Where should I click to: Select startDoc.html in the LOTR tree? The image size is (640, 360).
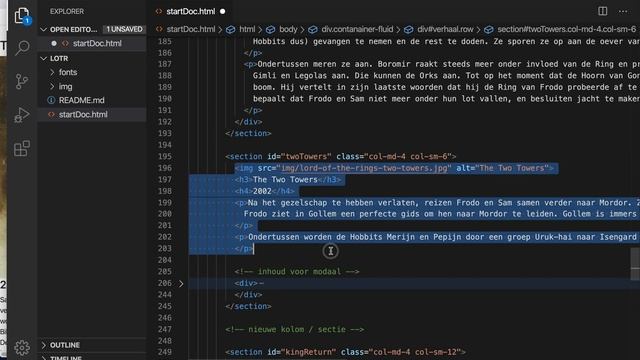pos(83,115)
